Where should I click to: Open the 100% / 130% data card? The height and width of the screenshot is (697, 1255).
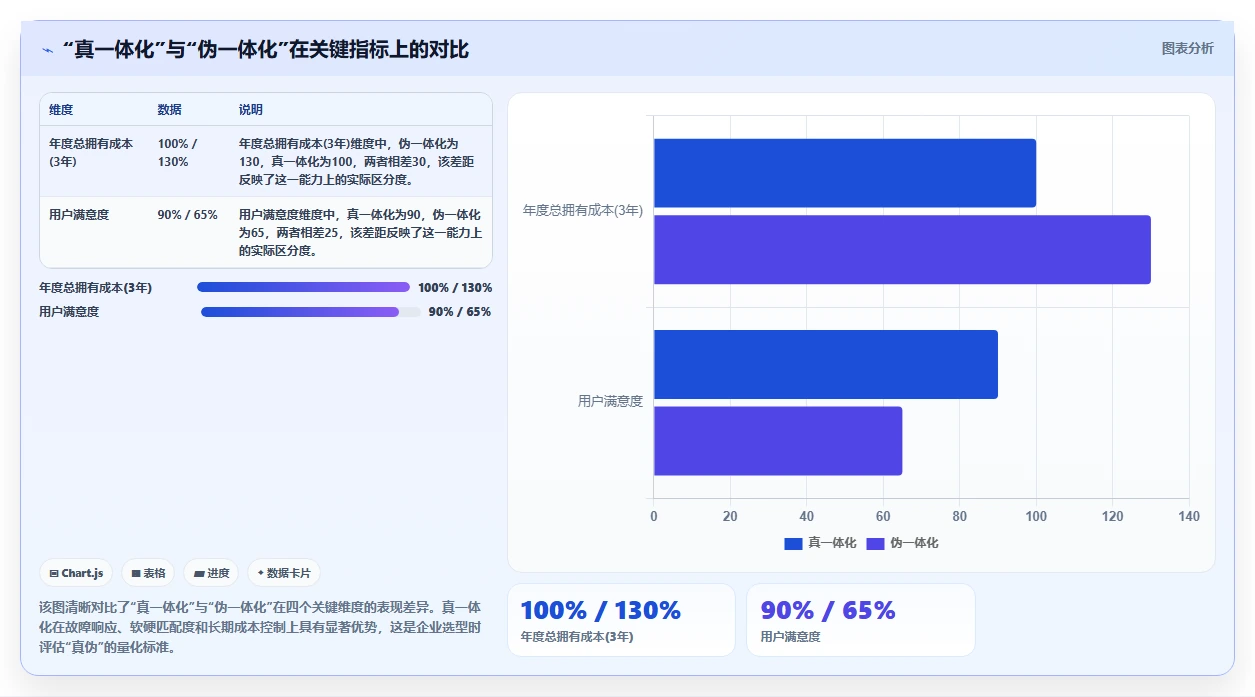pos(621,620)
